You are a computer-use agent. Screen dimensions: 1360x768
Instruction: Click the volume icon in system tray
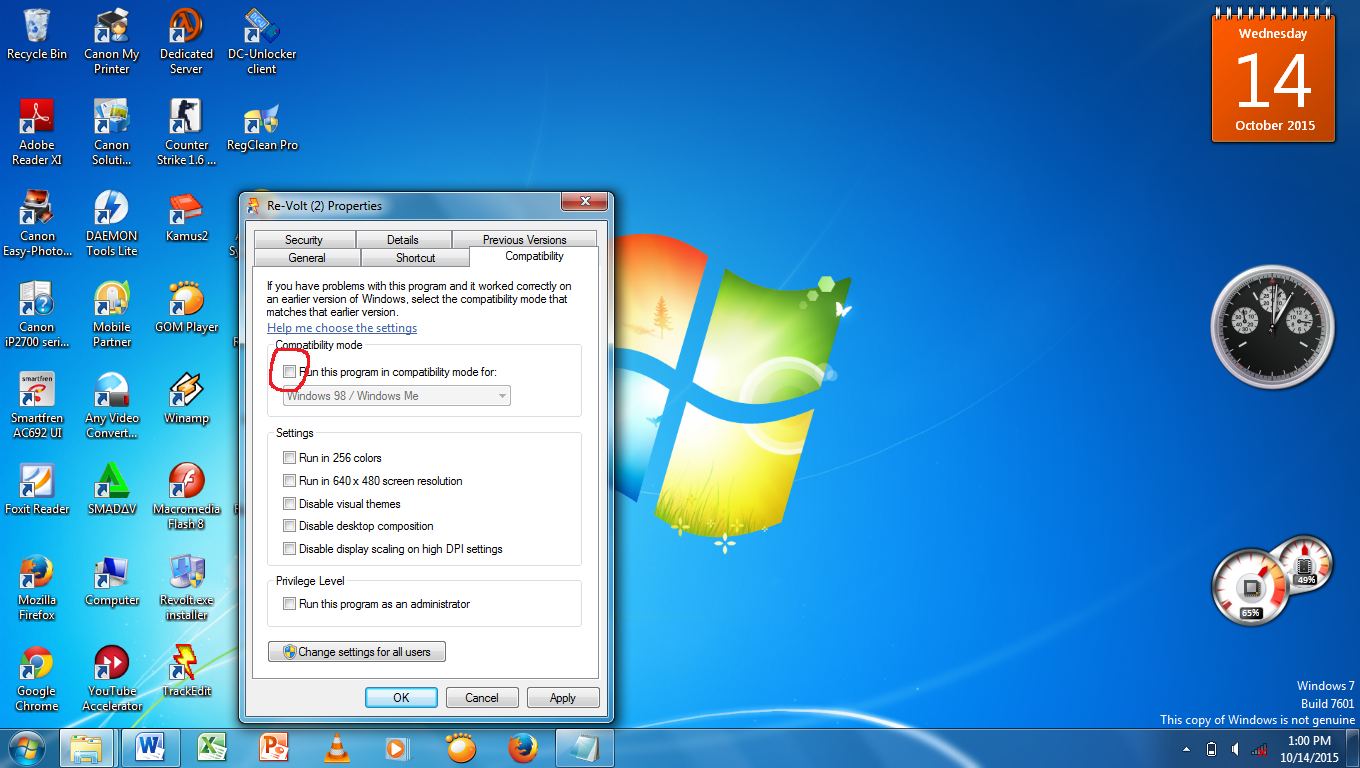tap(1236, 749)
